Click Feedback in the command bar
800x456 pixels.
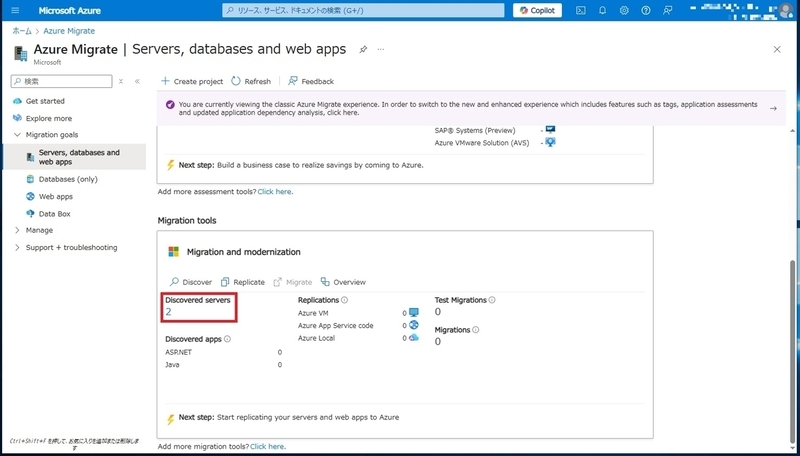(x=311, y=81)
